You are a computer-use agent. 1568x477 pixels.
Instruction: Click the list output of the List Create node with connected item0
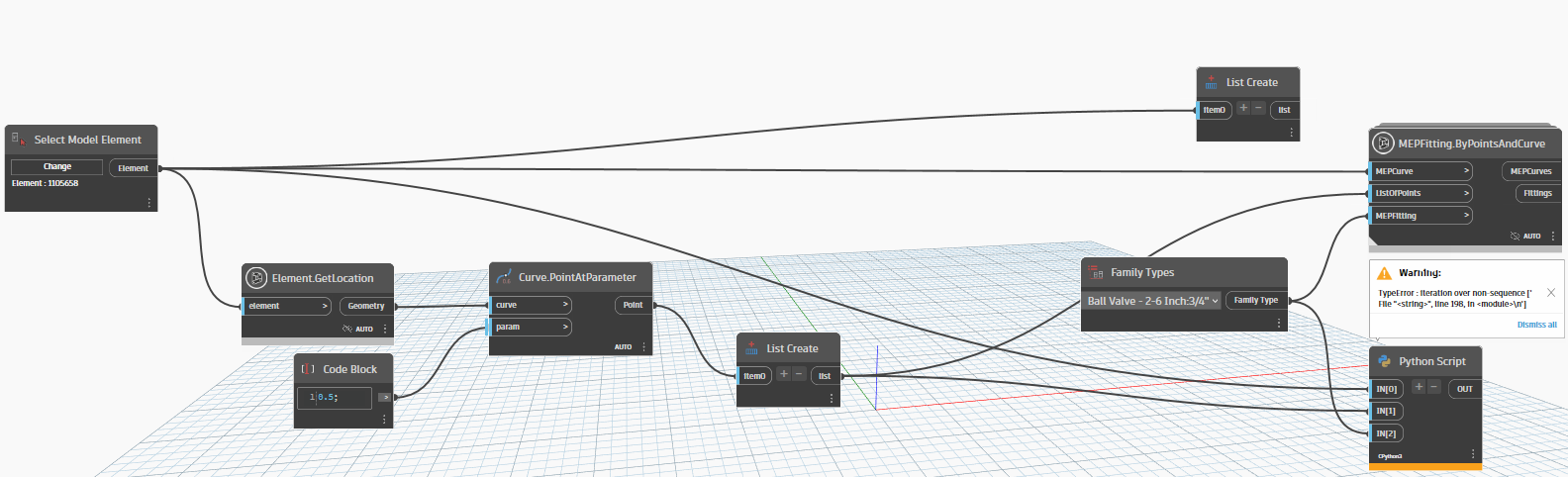point(825,376)
